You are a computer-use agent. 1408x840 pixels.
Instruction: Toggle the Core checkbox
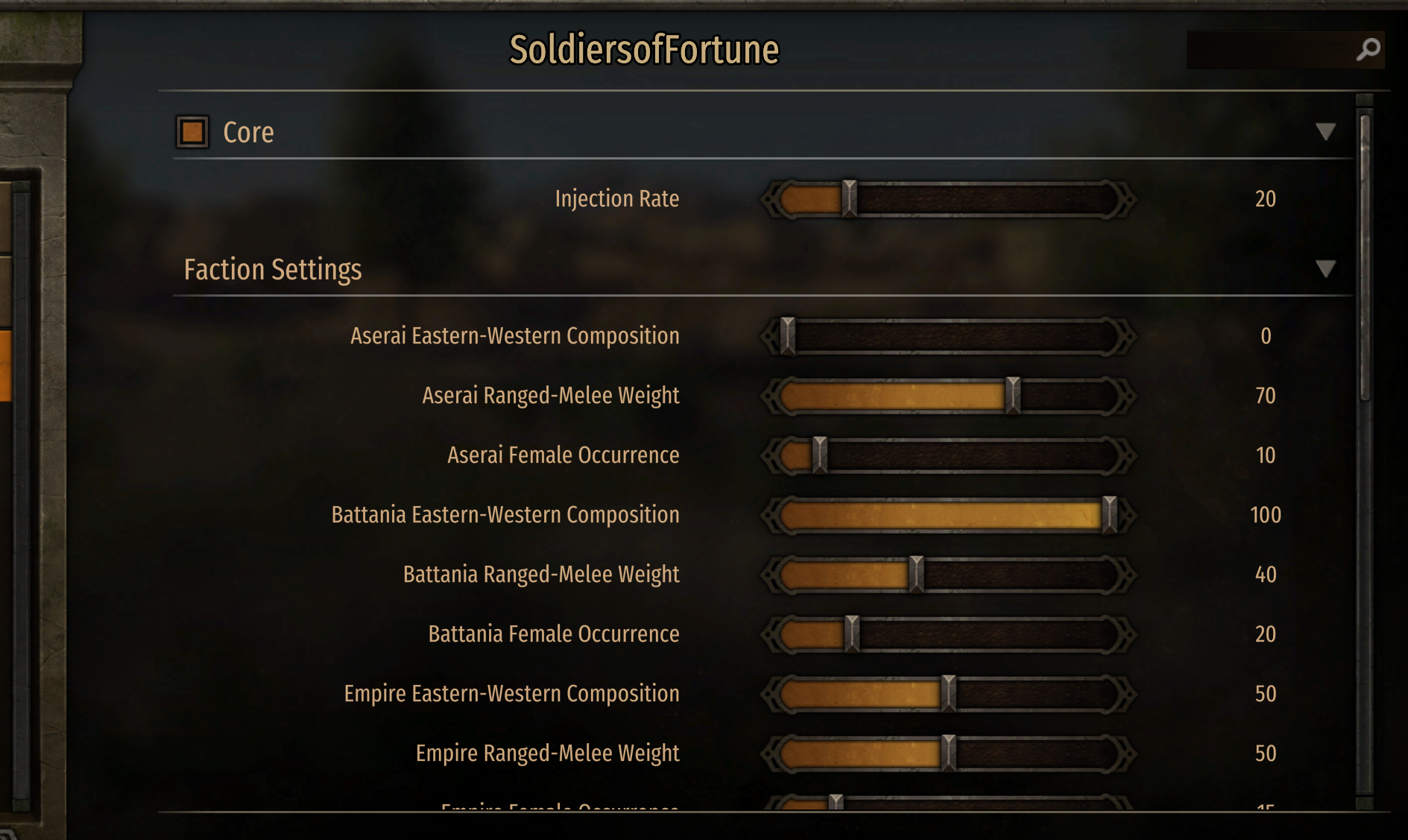[x=192, y=132]
